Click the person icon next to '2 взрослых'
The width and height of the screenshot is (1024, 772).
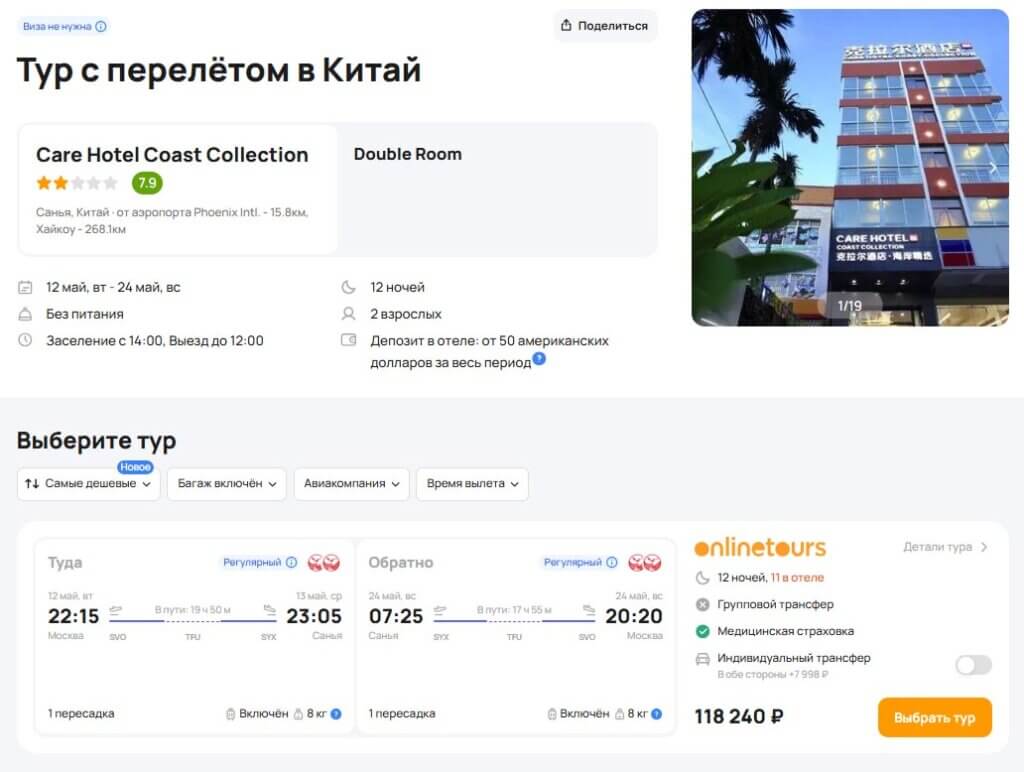point(349,314)
